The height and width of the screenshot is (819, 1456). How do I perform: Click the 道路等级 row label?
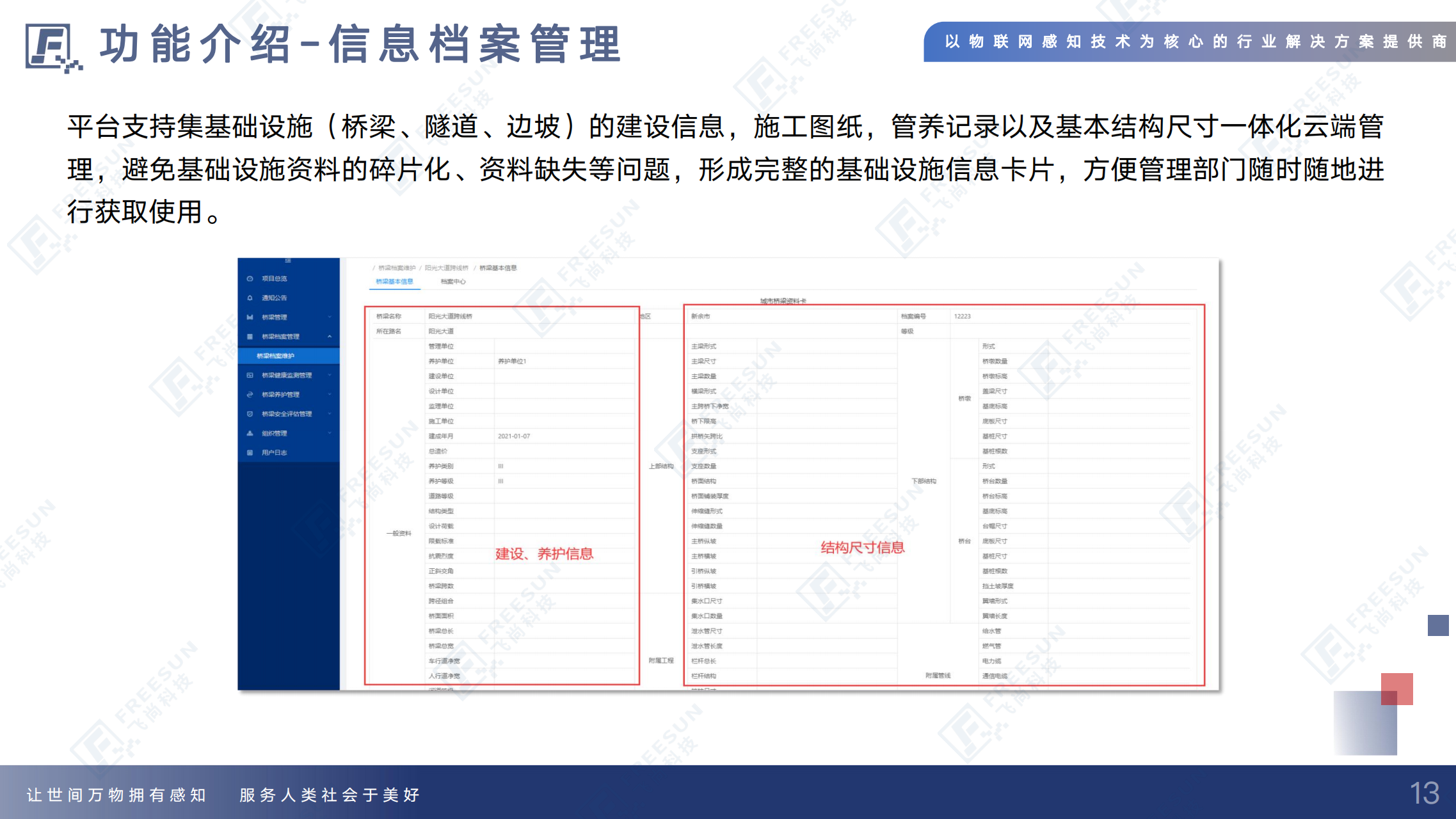[441, 497]
